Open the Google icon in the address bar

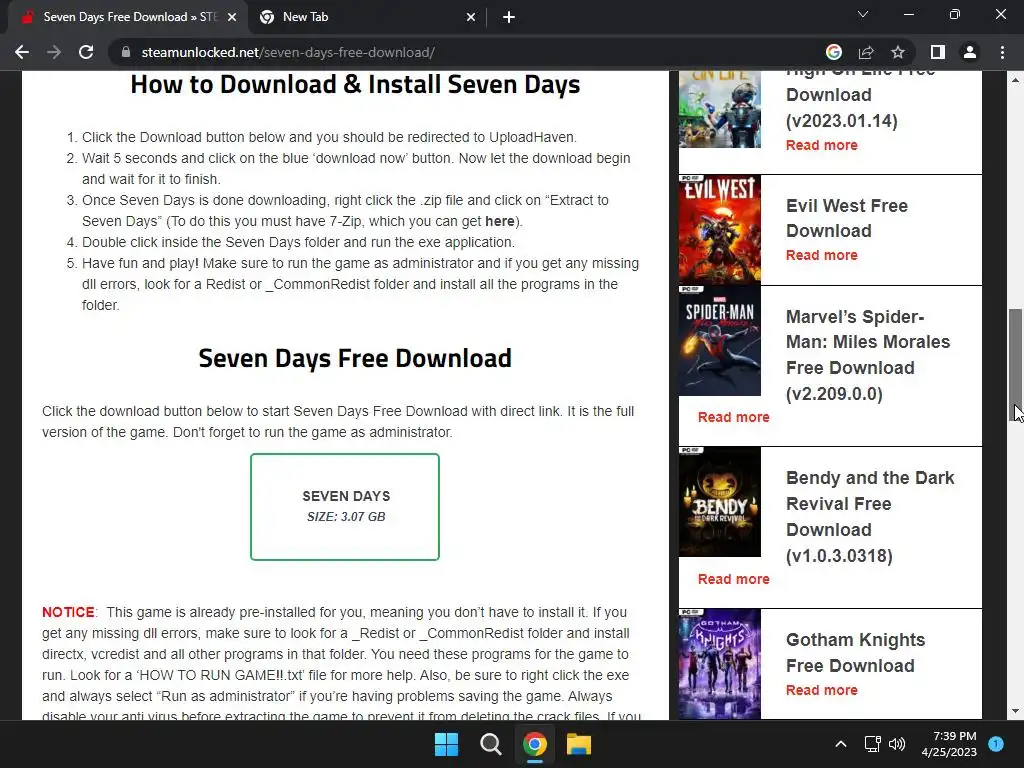[x=834, y=52]
